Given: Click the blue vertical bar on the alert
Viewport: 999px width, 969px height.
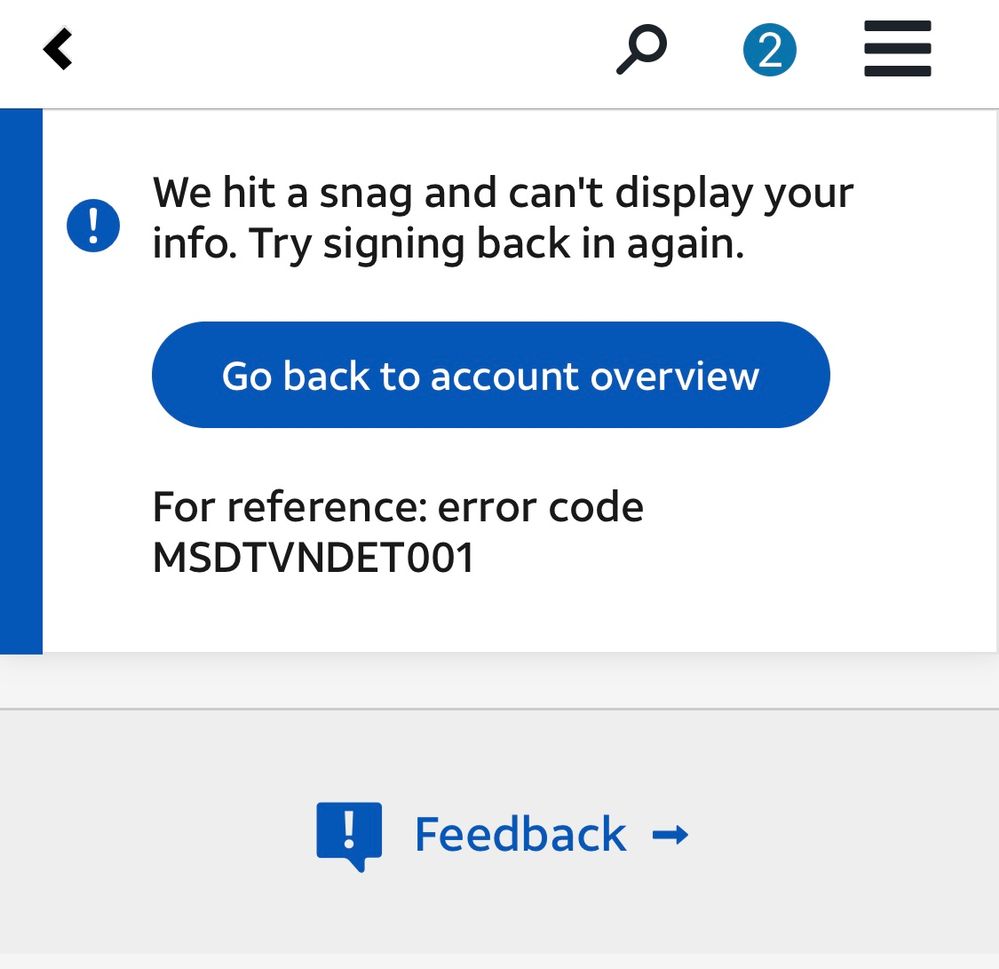Looking at the screenshot, I should point(21,380).
